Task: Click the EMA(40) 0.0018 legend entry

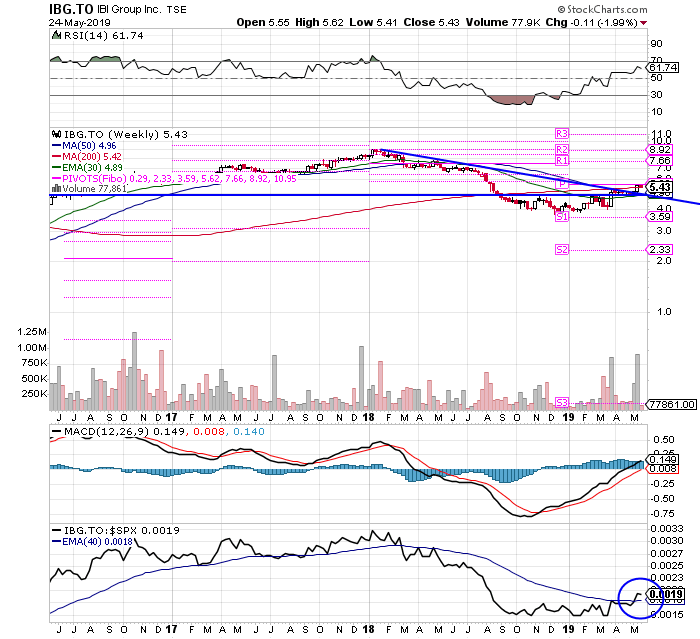Action: (92, 542)
